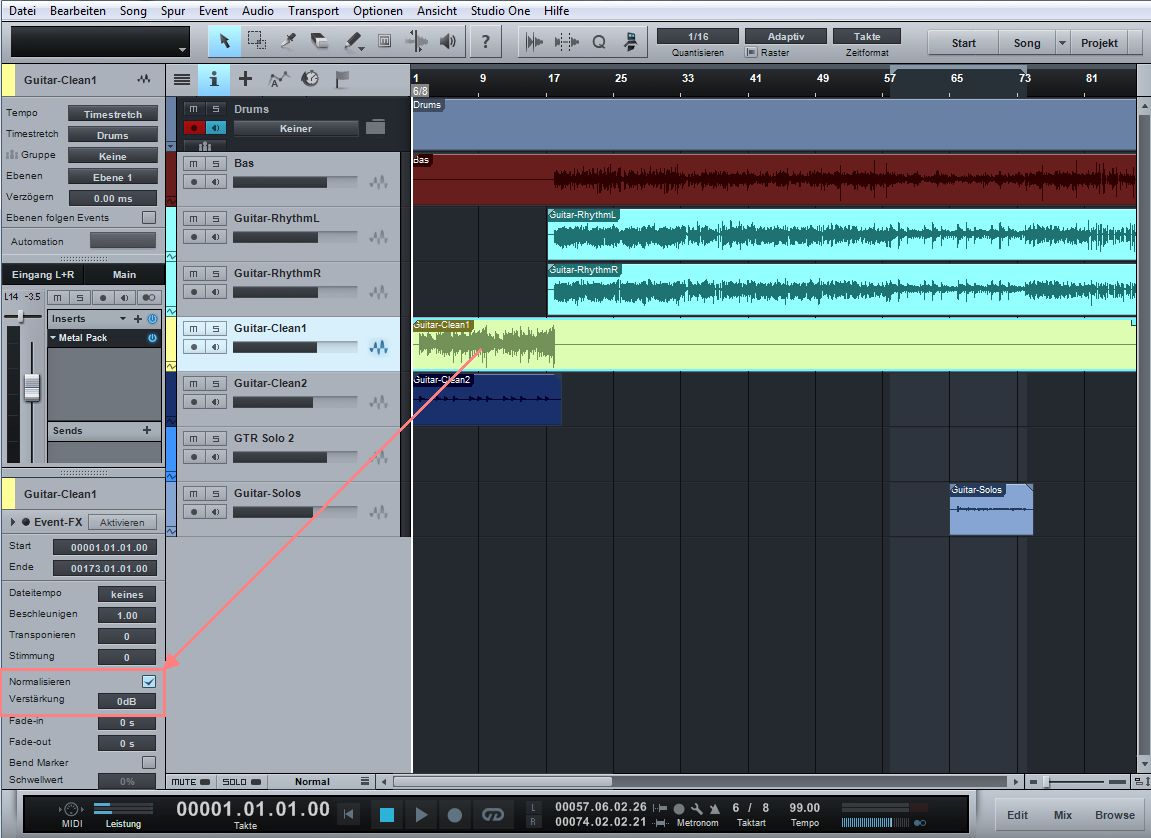Click Aktivieren for Event-FX
The height and width of the screenshot is (838, 1151).
point(123,522)
